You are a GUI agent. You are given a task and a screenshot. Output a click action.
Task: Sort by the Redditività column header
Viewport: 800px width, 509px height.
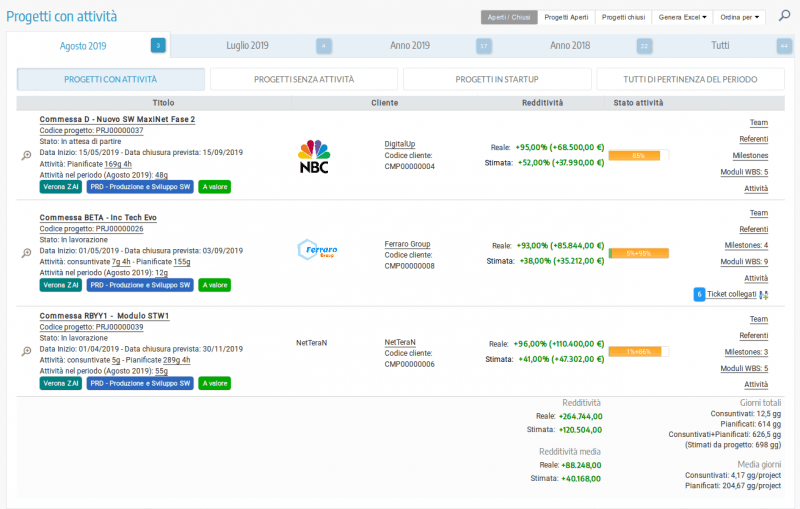542,103
